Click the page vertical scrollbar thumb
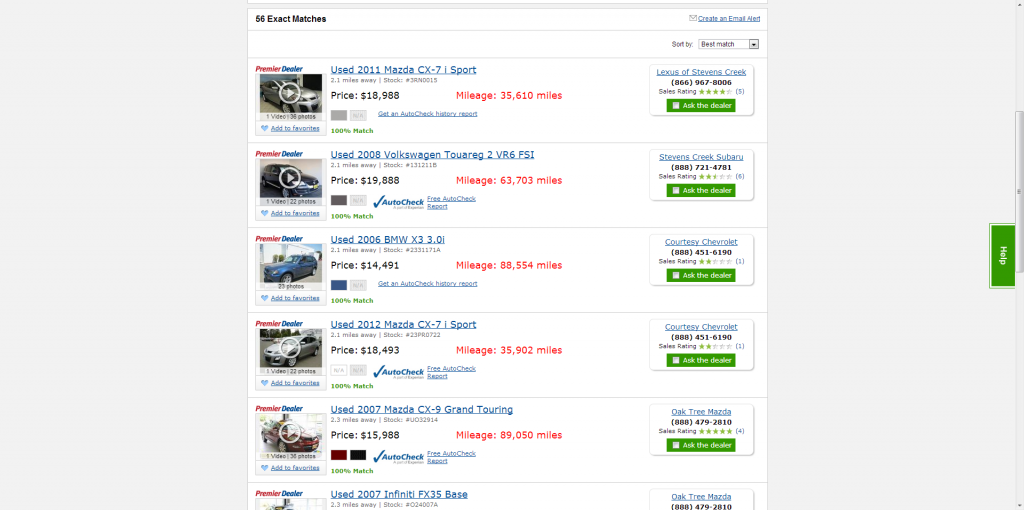This screenshot has width=1024, height=510. 1018,191
